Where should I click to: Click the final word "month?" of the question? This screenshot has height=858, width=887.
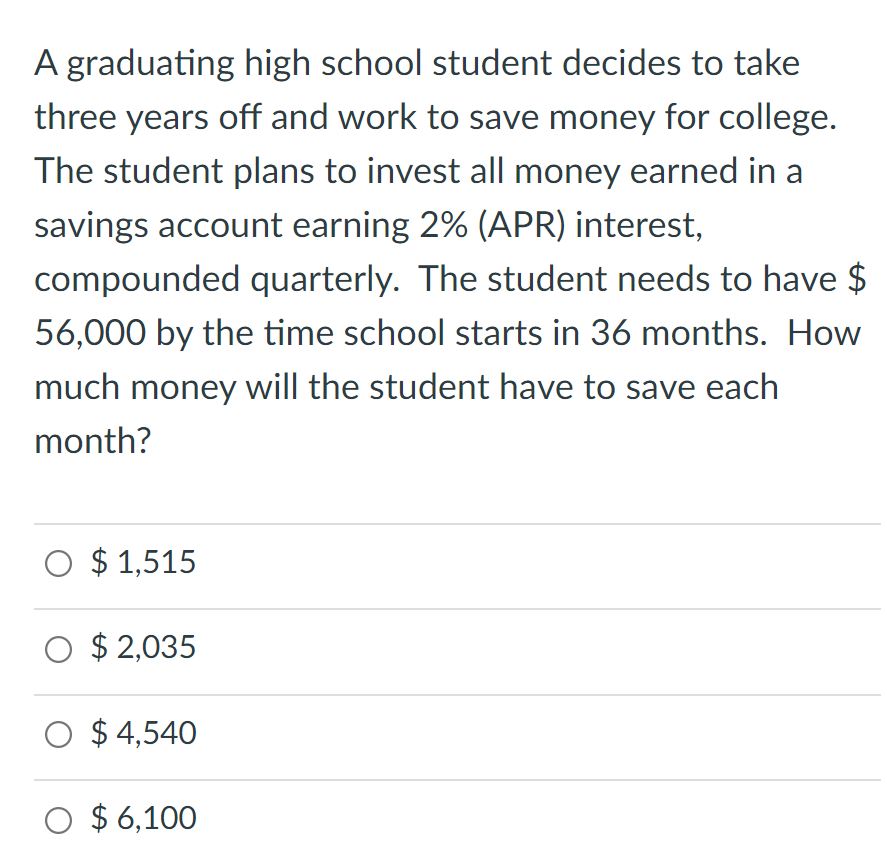pyautogui.click(x=92, y=441)
